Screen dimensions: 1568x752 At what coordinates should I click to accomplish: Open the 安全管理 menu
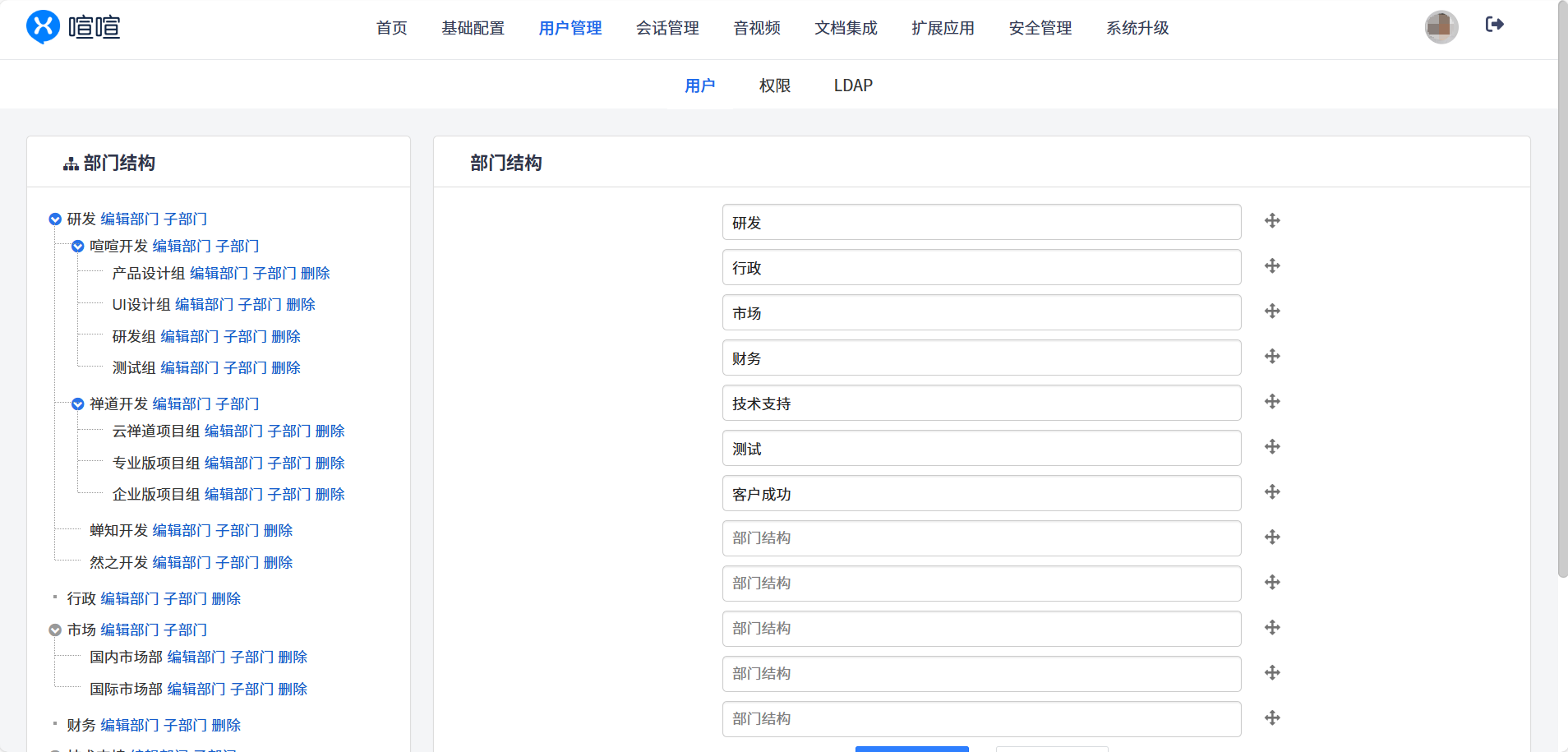coord(1040,28)
